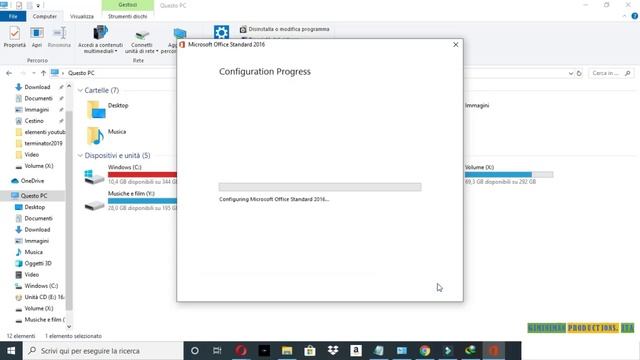640x360 pixels.
Task: Open Task View on taskbar
Action: pyautogui.click(x=217, y=351)
